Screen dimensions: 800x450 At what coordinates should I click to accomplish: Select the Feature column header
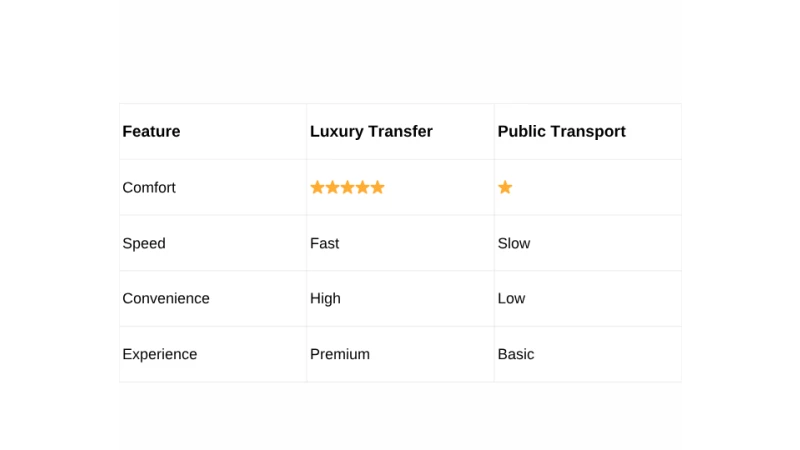pyautogui.click(x=151, y=131)
